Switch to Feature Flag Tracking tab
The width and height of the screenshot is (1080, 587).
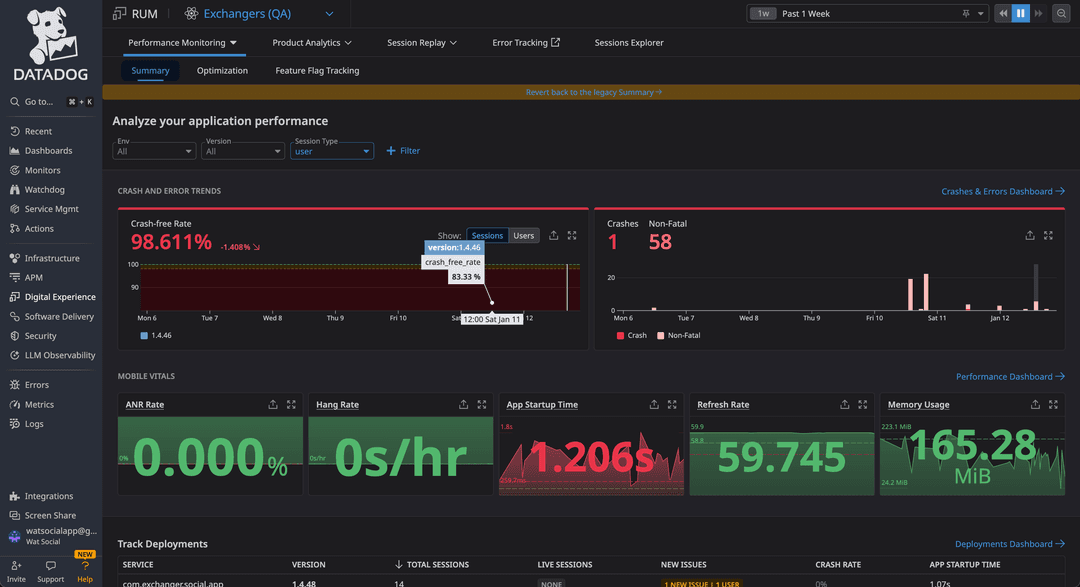click(x=317, y=70)
